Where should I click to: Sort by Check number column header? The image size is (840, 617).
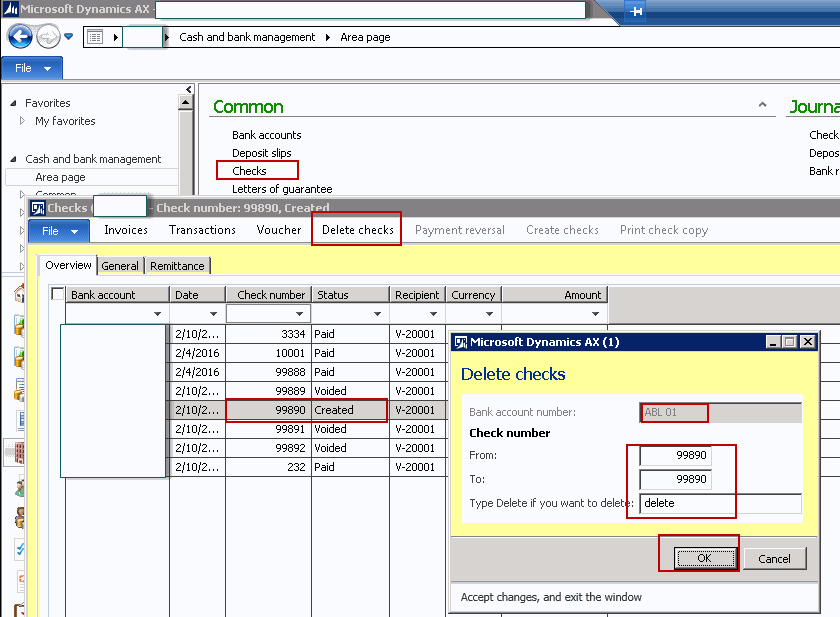pyautogui.click(x=268, y=295)
